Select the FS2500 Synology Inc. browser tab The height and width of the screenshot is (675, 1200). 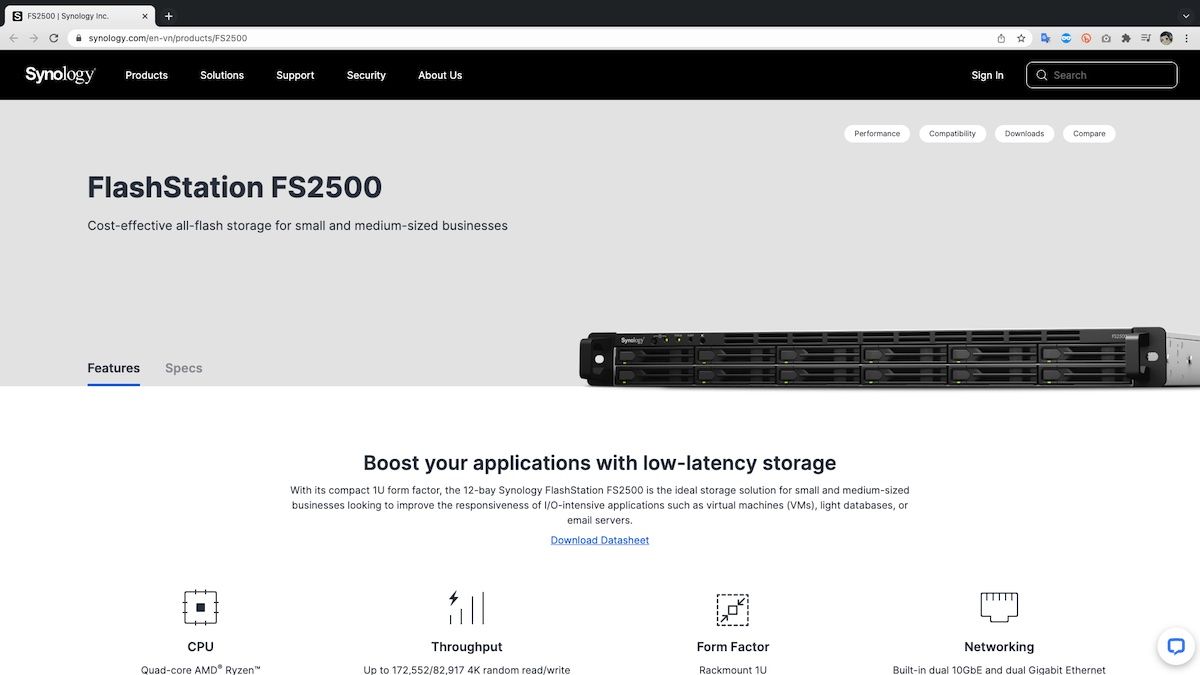80,16
